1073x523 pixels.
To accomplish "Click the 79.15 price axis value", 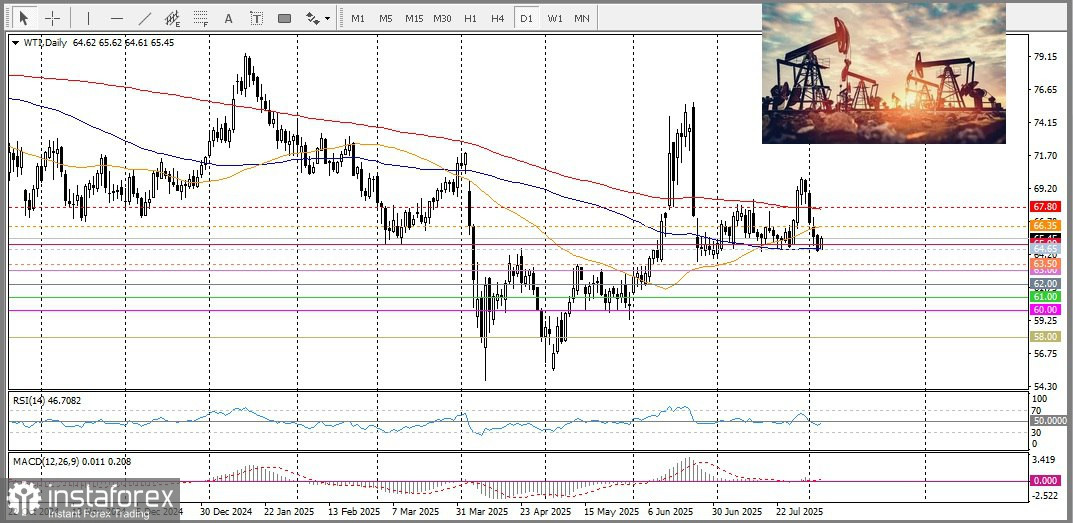I will click(1045, 56).
